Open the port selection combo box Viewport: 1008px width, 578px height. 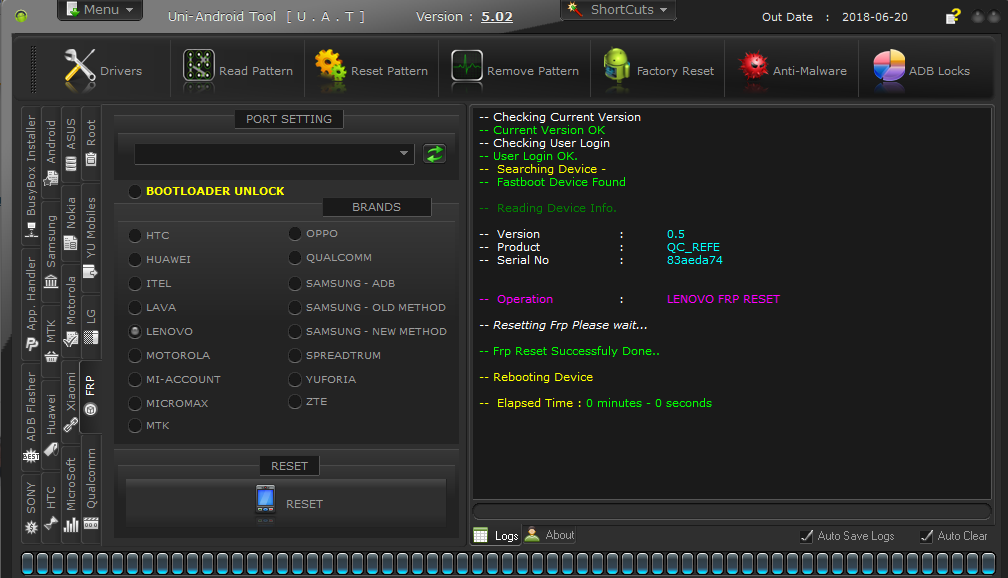click(274, 154)
